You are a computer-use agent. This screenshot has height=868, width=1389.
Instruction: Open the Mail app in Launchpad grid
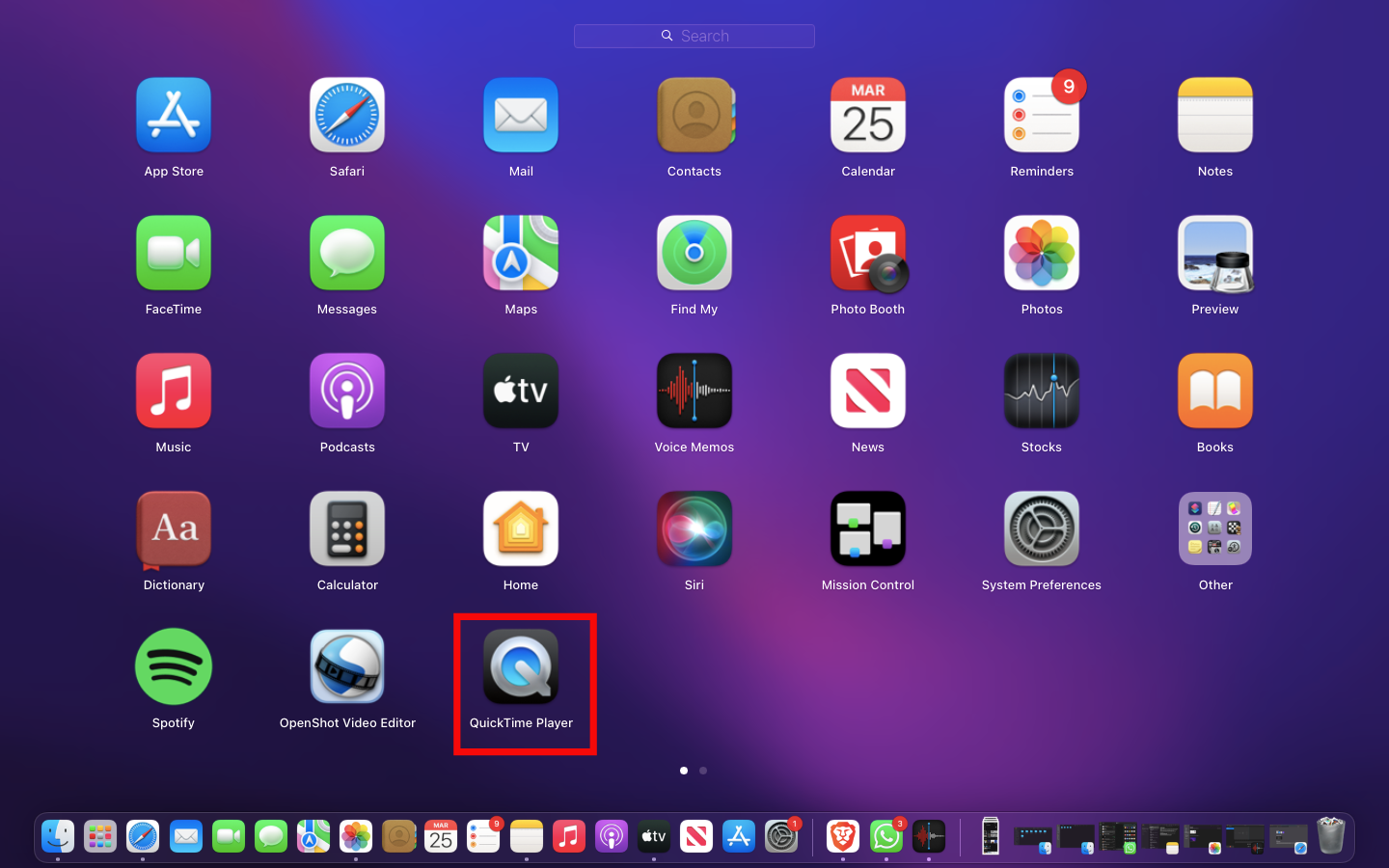pyautogui.click(x=521, y=116)
